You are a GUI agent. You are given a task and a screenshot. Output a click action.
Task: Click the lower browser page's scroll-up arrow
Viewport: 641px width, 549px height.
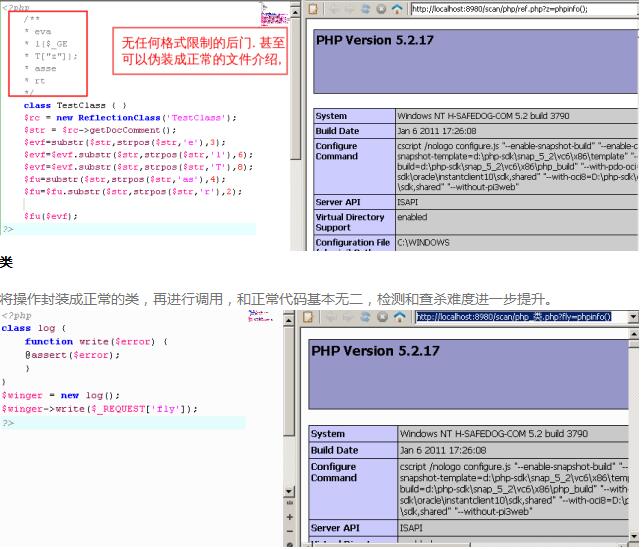pyautogui.click(x=634, y=335)
